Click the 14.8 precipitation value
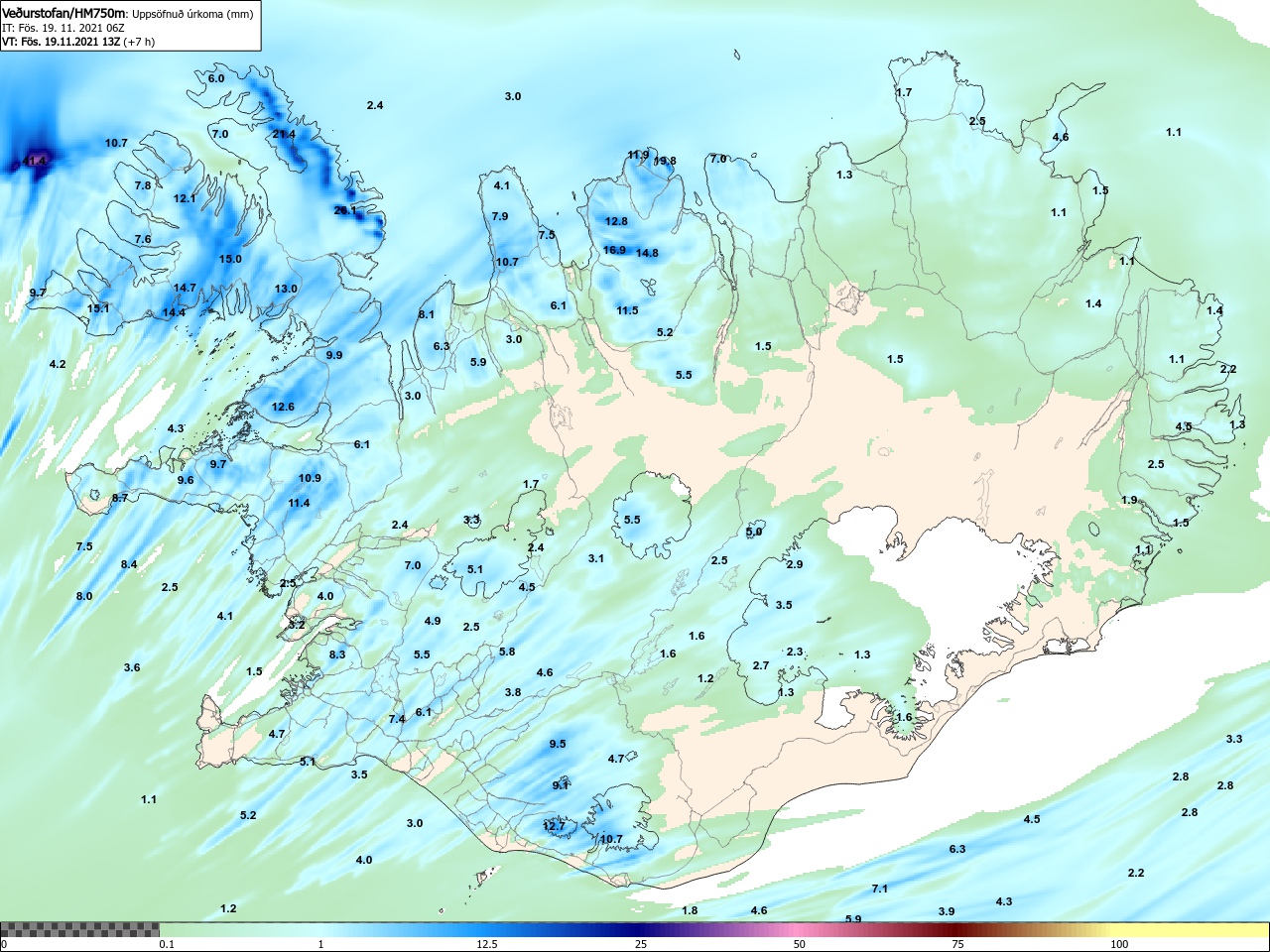1270x952 pixels. coord(647,253)
